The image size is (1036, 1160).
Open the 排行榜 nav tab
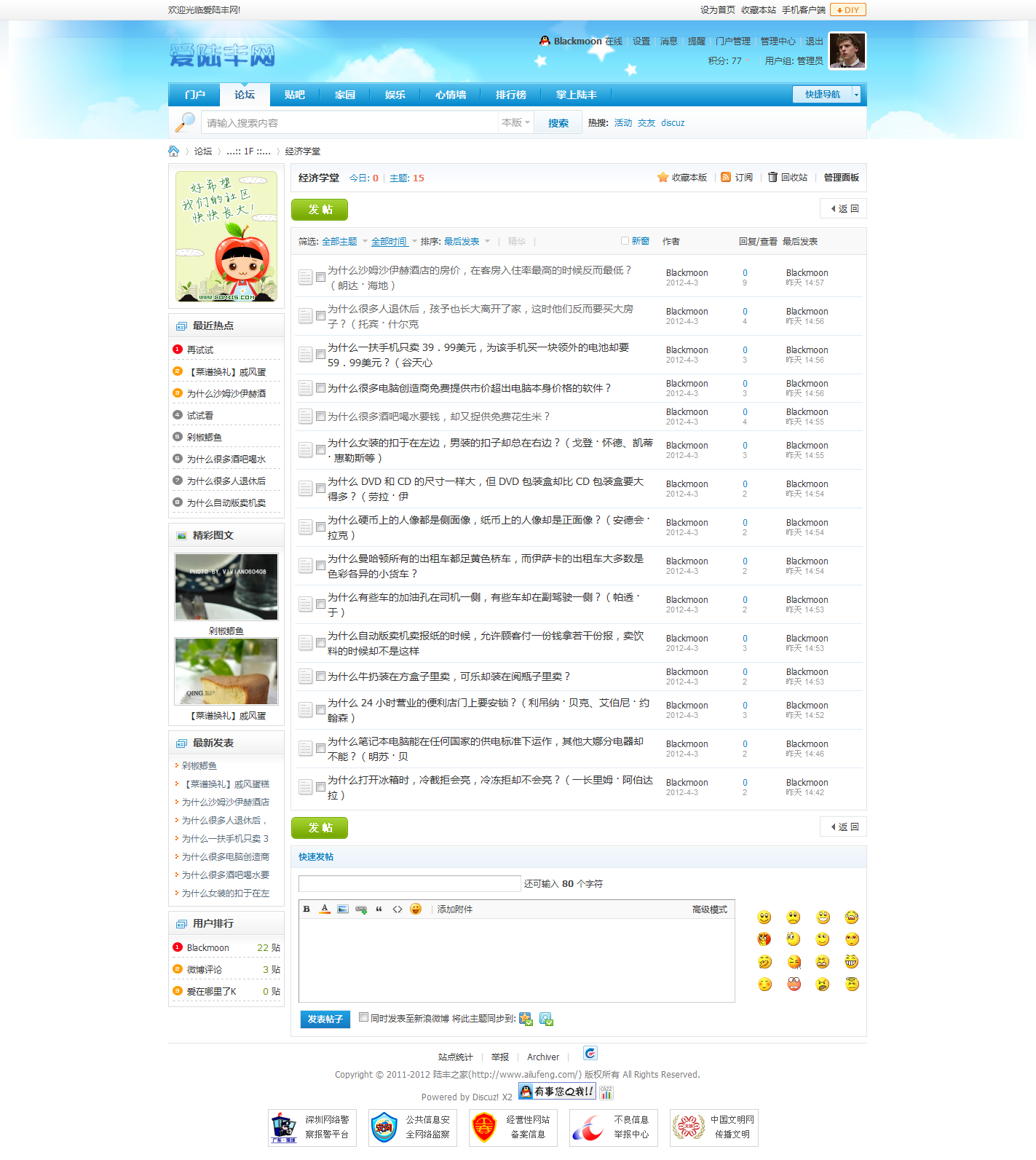[511, 95]
